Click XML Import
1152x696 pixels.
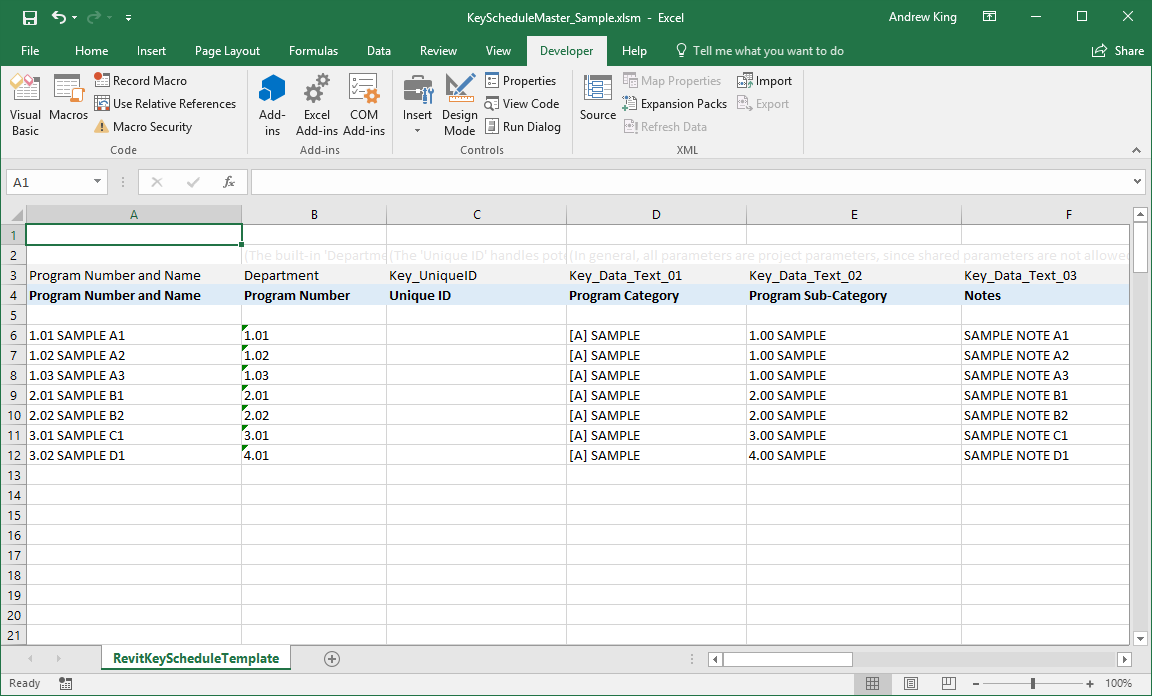765,80
